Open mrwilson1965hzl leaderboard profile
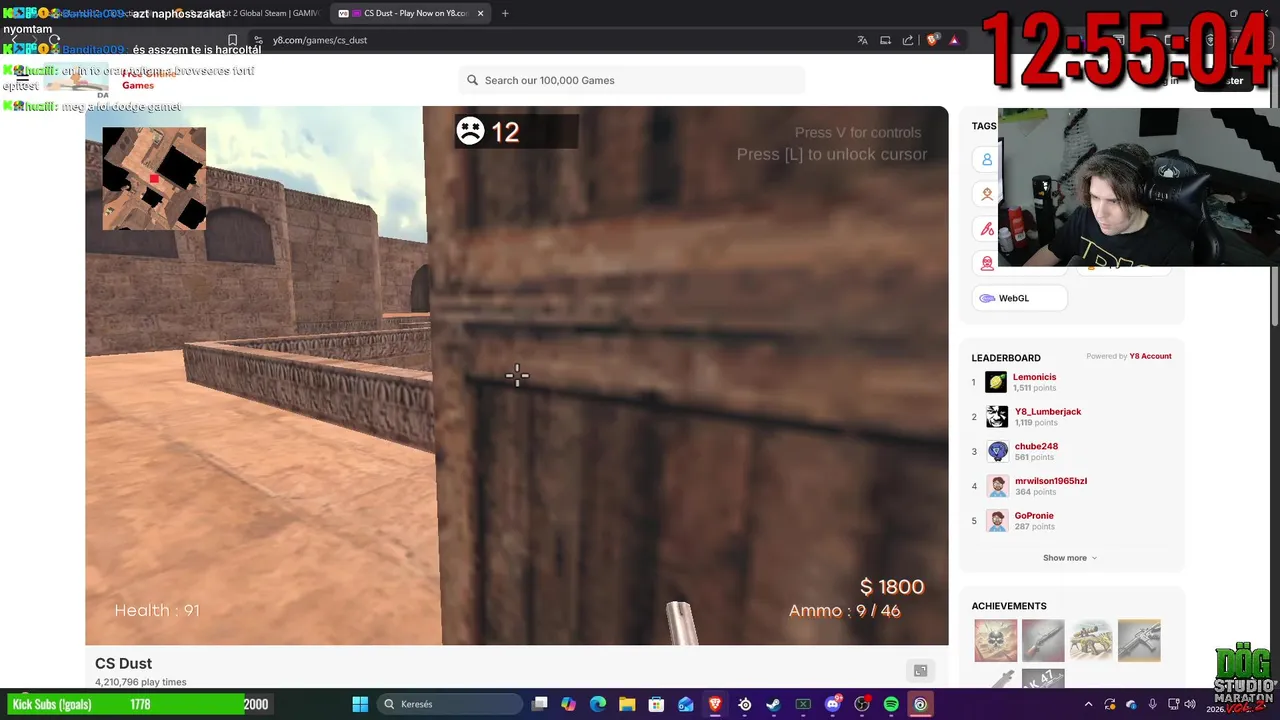Image resolution: width=1280 pixels, height=720 pixels. (x=1051, y=481)
